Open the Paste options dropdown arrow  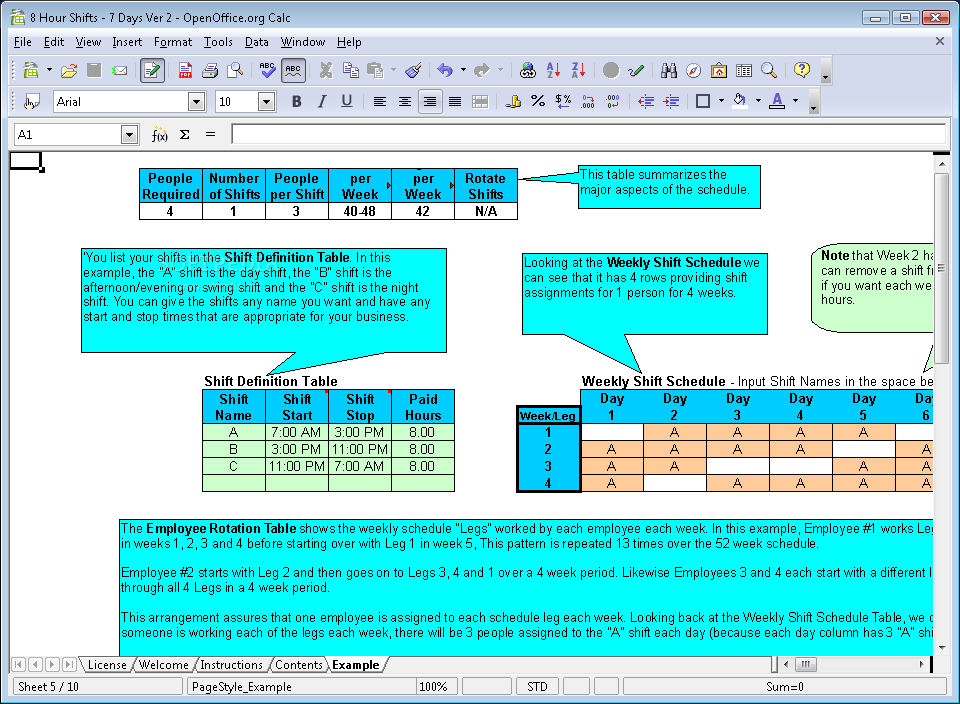coord(393,70)
